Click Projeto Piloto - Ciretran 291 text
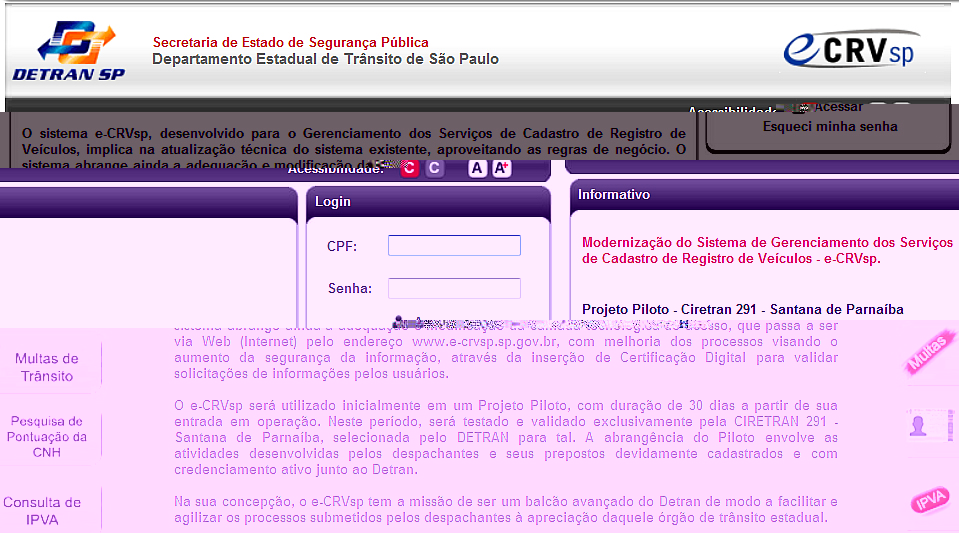Image resolution: width=959 pixels, height=533 pixels. click(742, 310)
